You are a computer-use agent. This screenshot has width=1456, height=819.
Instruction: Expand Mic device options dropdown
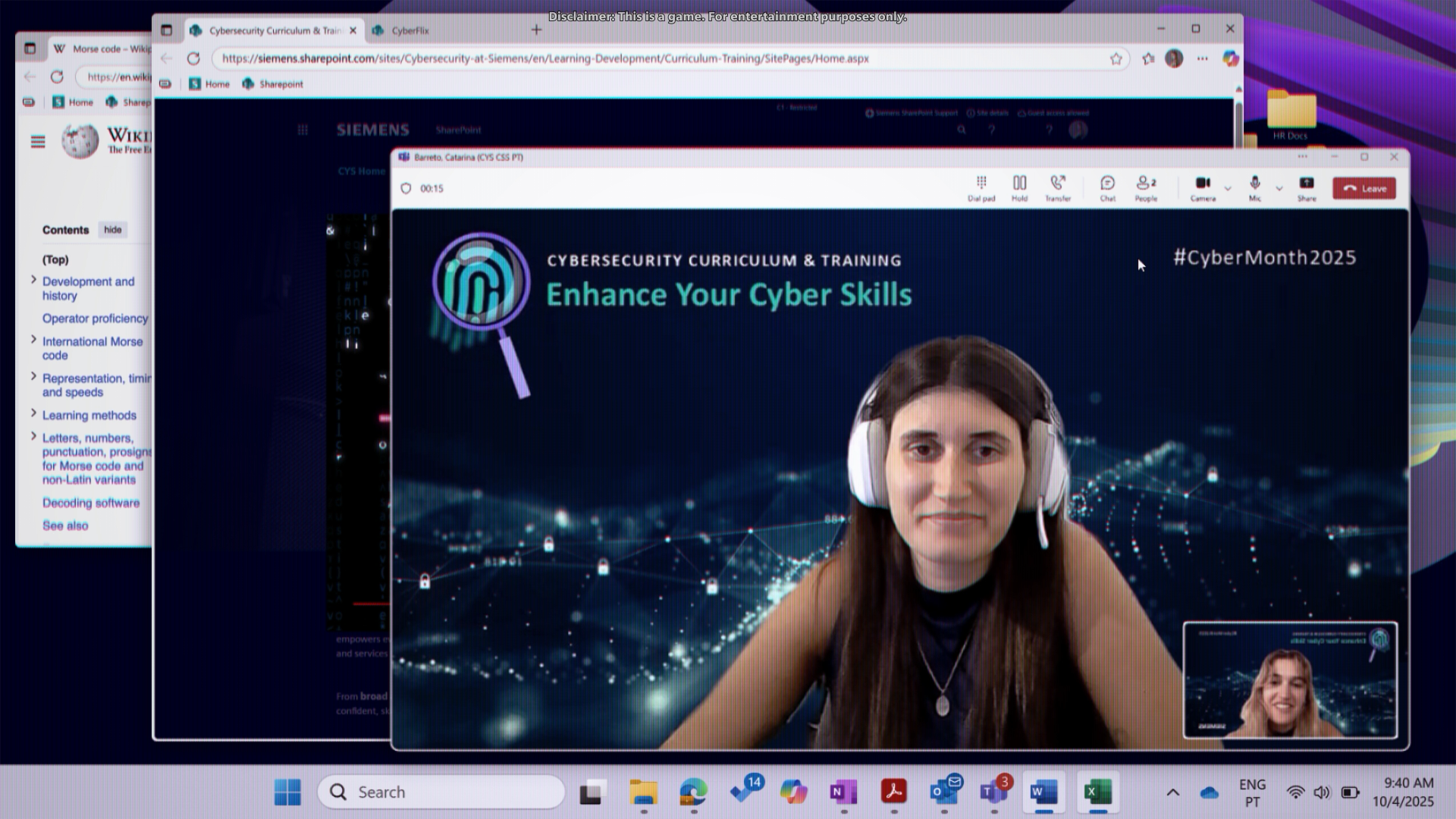point(1279,189)
